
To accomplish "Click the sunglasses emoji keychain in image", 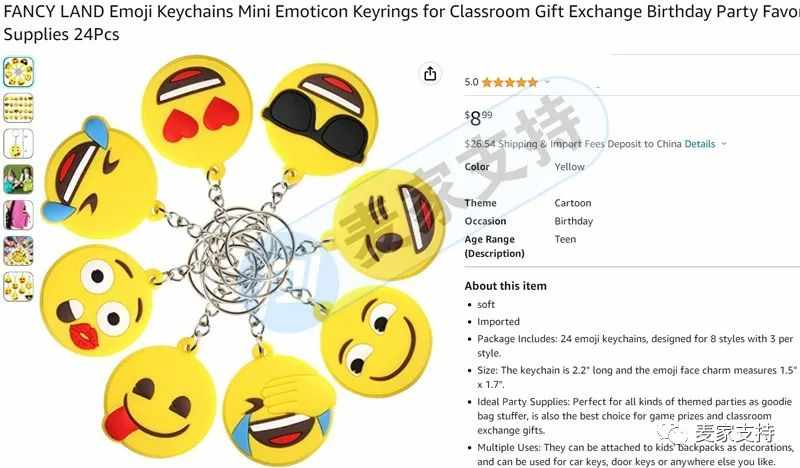I will pos(320,119).
